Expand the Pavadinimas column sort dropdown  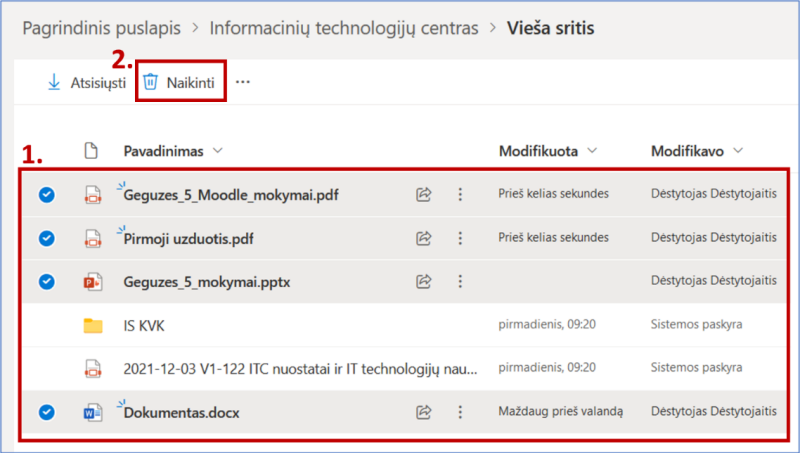pos(218,151)
